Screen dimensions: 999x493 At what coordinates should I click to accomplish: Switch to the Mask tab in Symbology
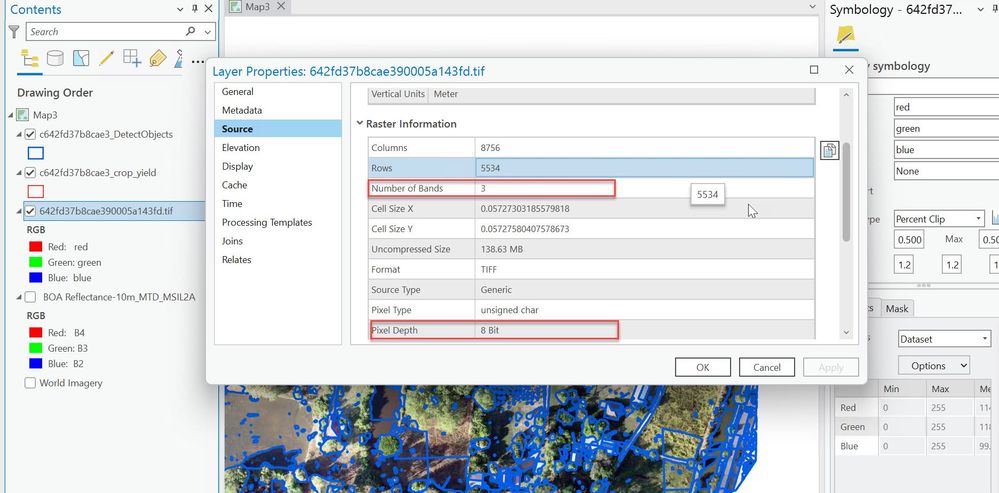896,308
